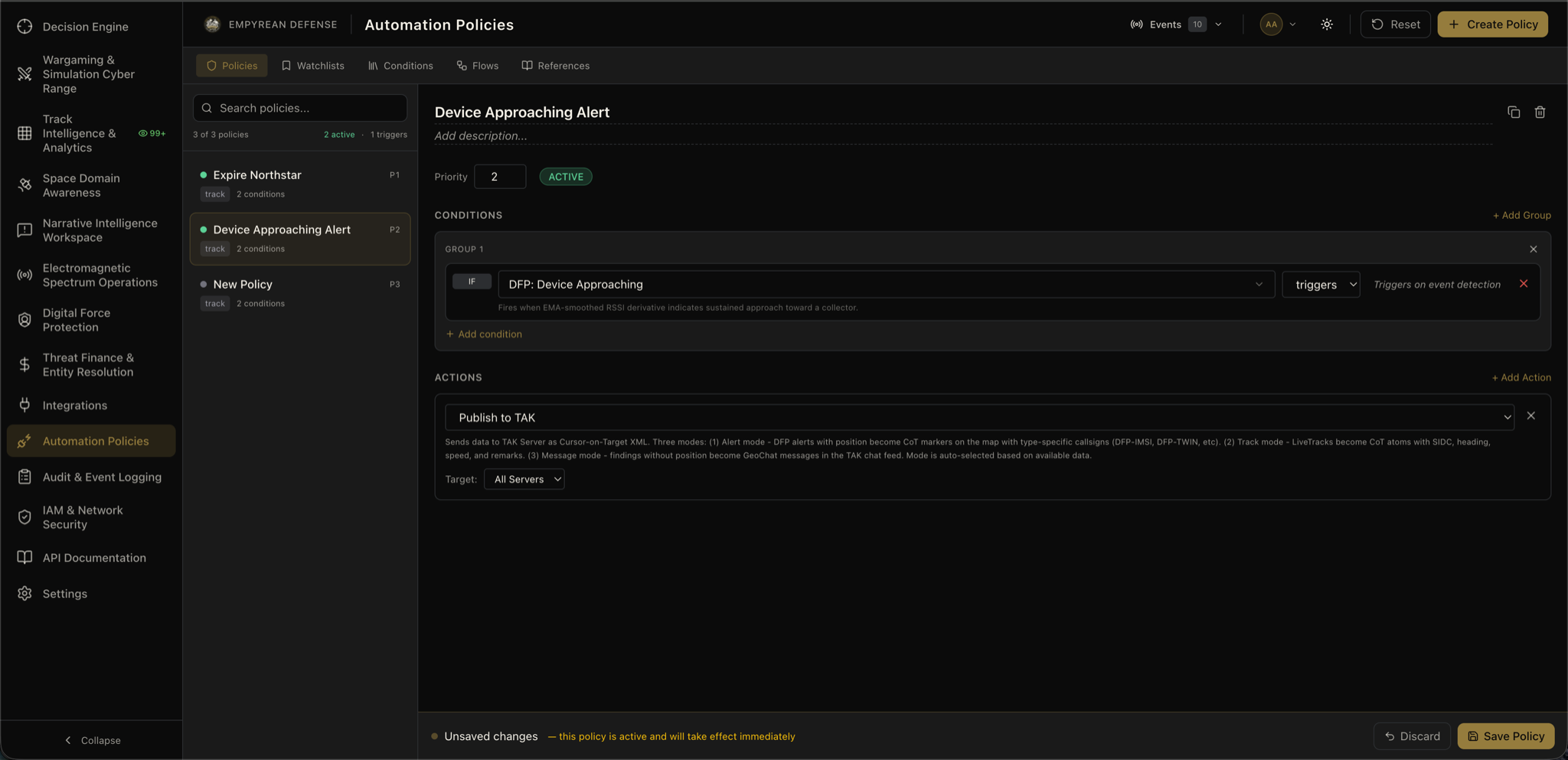
Task: Toggle the ACTIVE status badge
Action: pyautogui.click(x=566, y=177)
